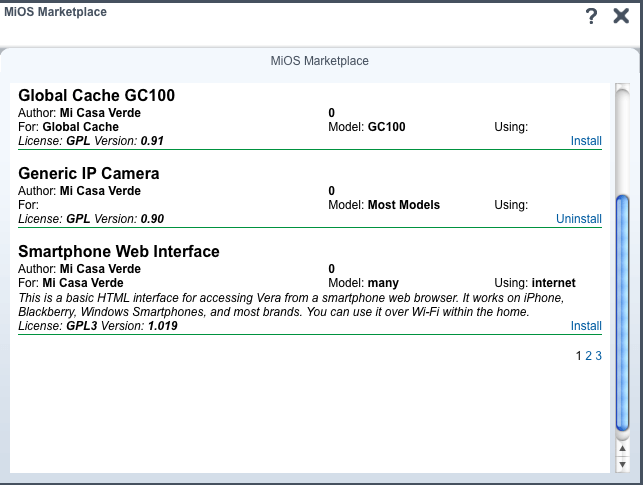Go to page 3 of plugins
This screenshot has width=643, height=485.
(598, 355)
